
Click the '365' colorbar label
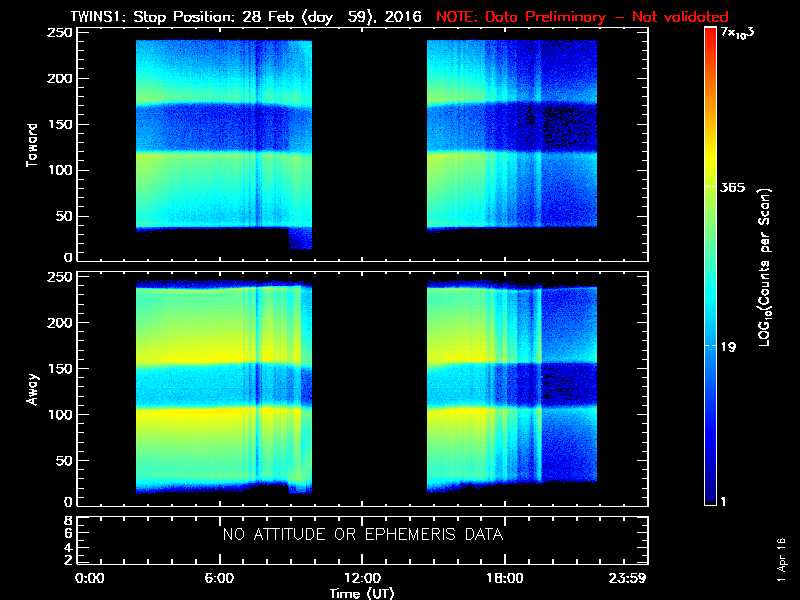click(x=733, y=187)
